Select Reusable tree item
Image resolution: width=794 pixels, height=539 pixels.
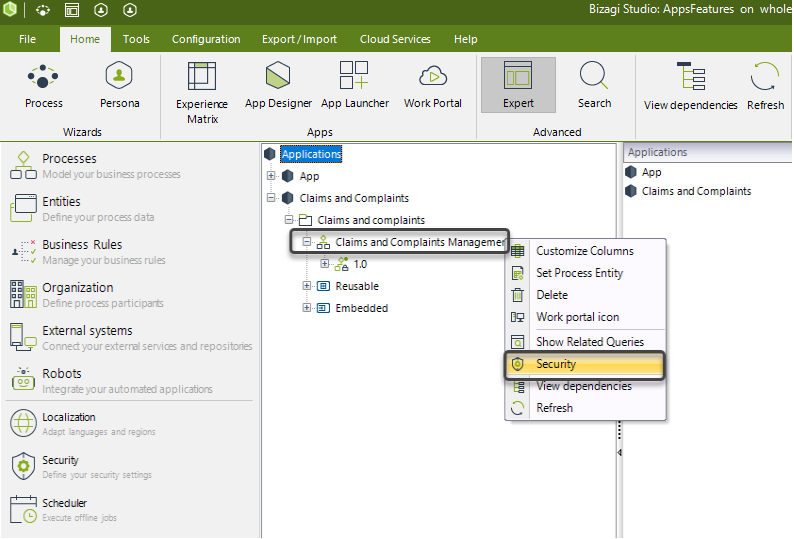point(357,286)
